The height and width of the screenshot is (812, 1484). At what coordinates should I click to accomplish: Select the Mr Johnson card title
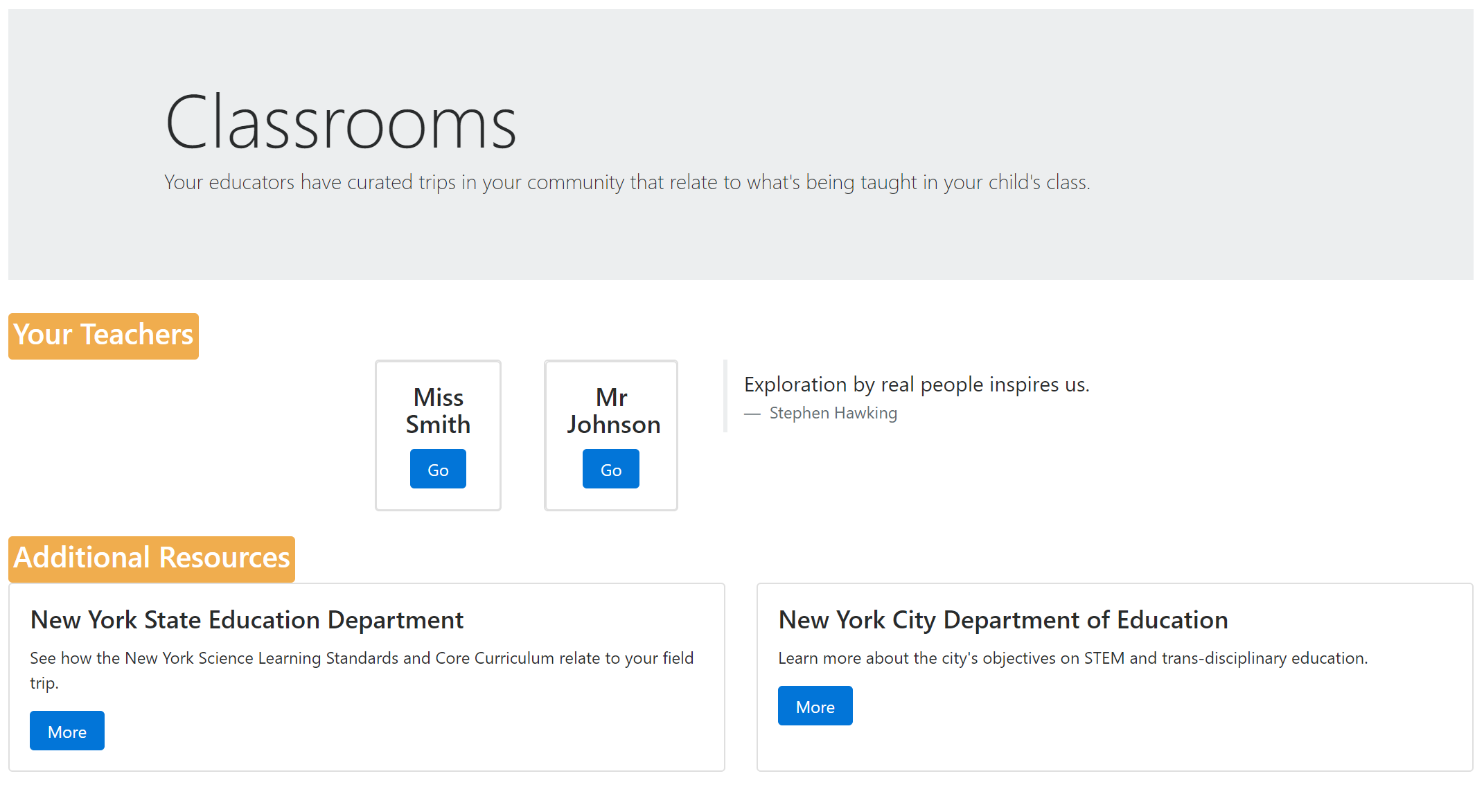(612, 411)
